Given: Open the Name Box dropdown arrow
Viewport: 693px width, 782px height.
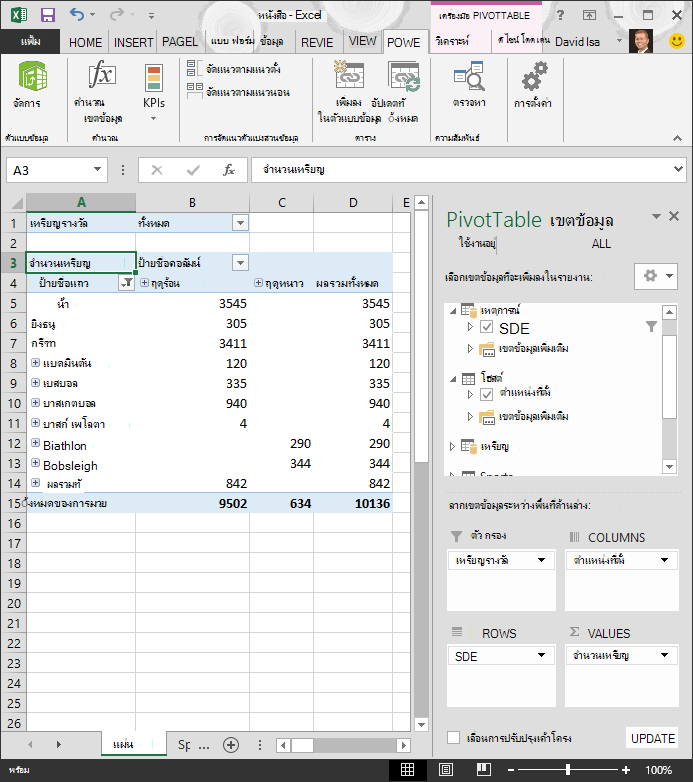Looking at the screenshot, I should pyautogui.click(x=97, y=170).
